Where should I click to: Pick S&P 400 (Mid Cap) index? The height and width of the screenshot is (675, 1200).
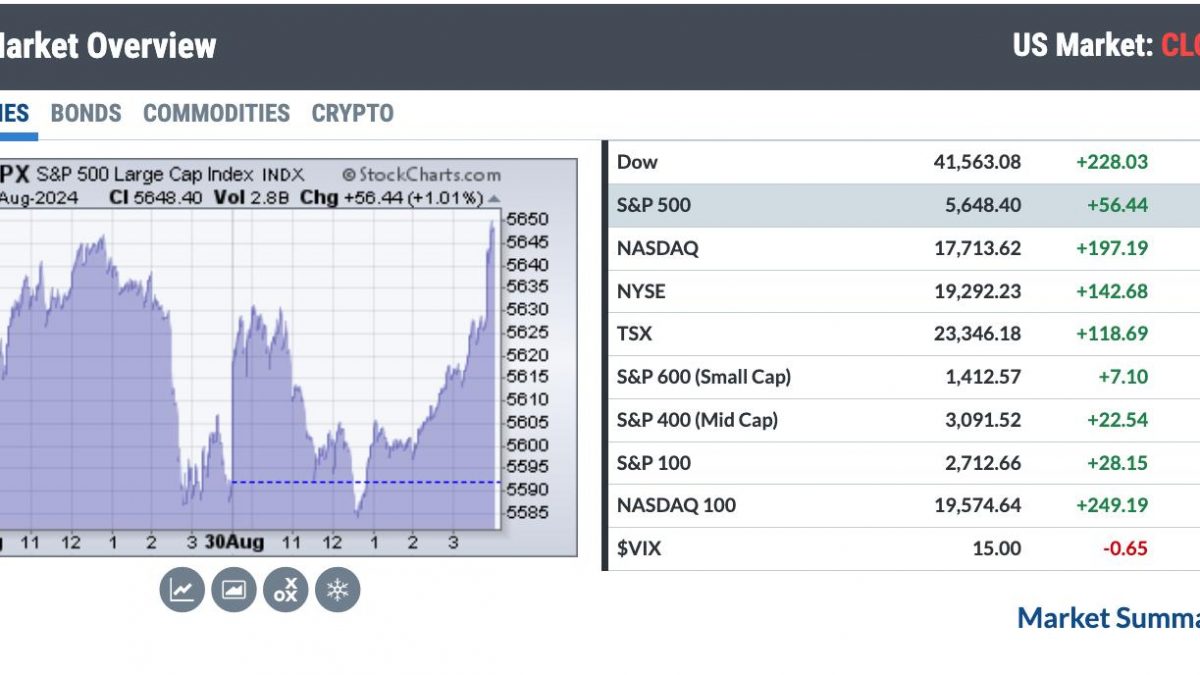tap(697, 420)
